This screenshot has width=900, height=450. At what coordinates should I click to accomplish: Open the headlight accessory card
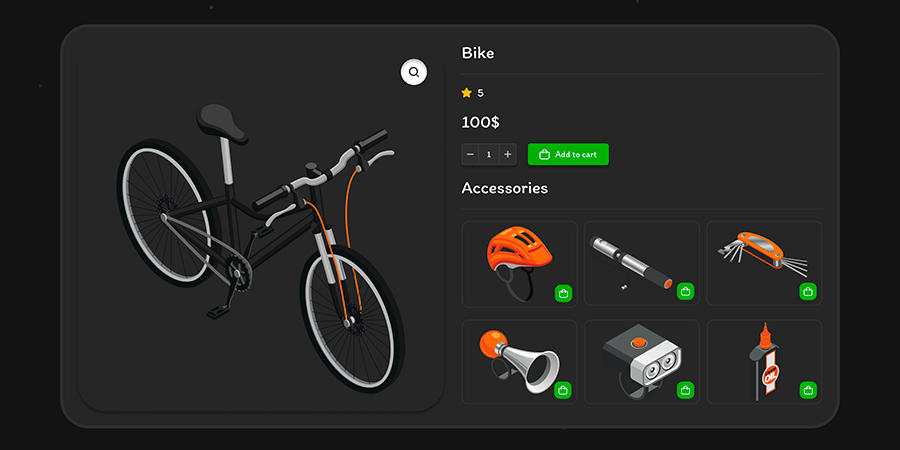642,362
